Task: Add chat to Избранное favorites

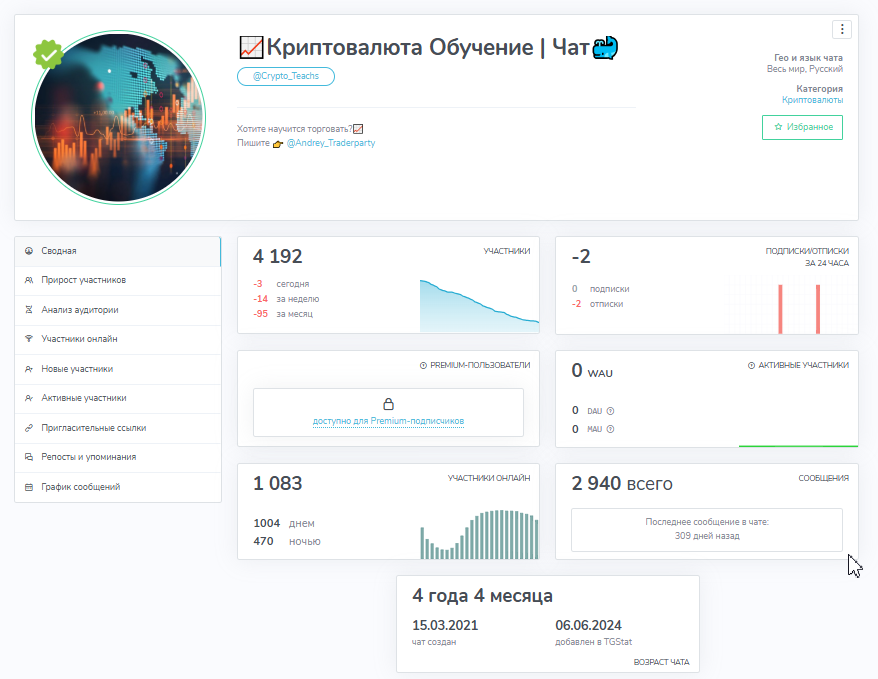Action: click(x=802, y=128)
